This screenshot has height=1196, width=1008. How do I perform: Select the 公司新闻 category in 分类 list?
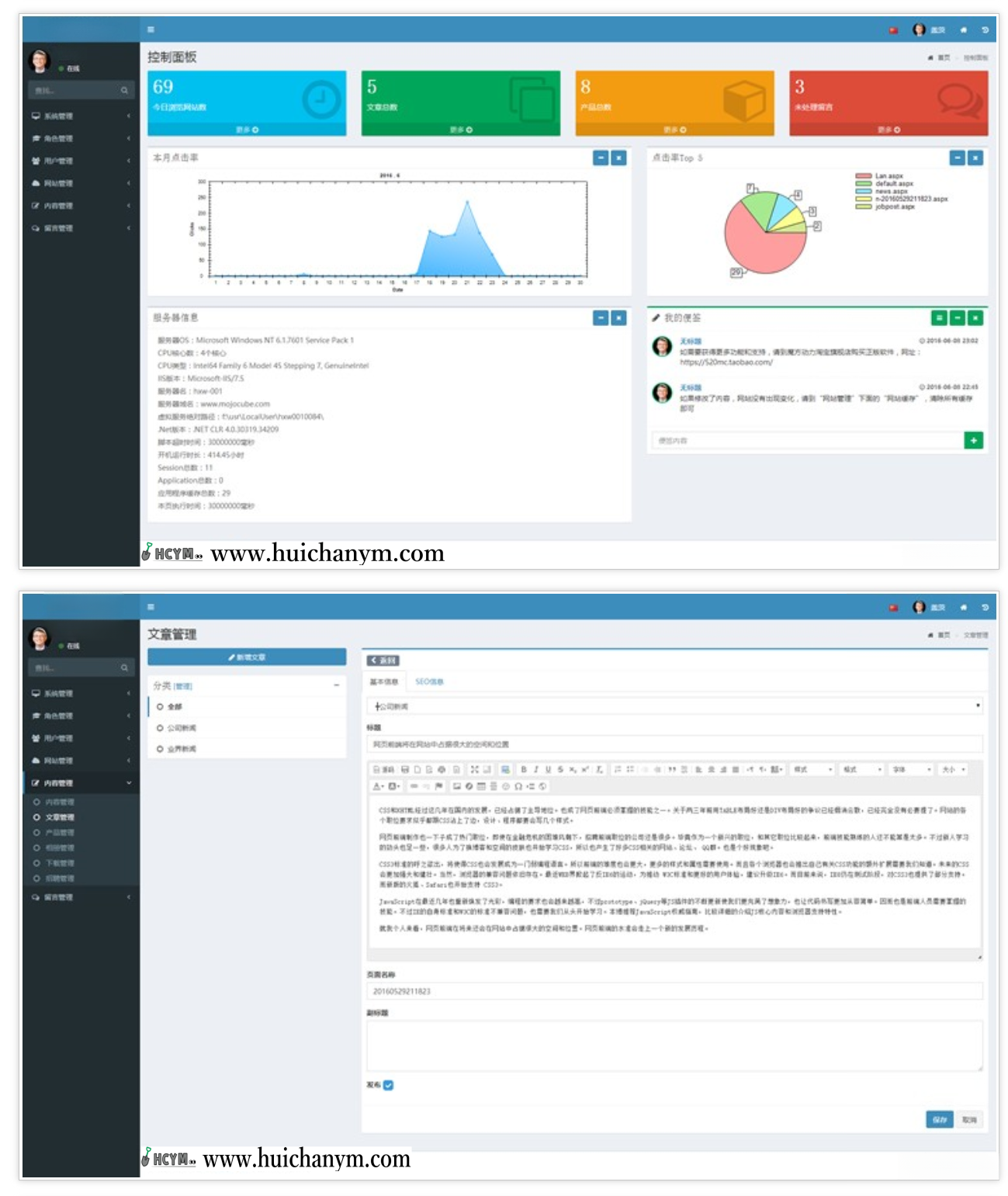[182, 728]
